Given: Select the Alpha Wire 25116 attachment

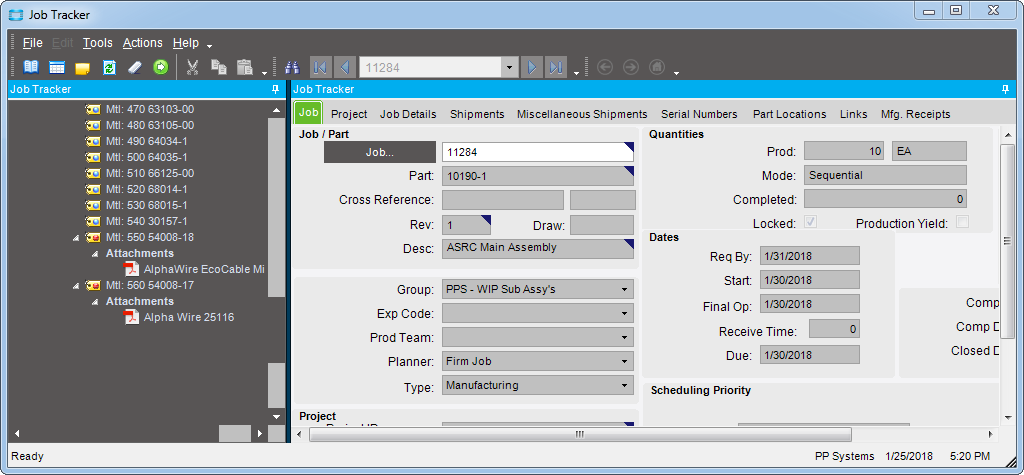Looking at the screenshot, I should [x=189, y=317].
